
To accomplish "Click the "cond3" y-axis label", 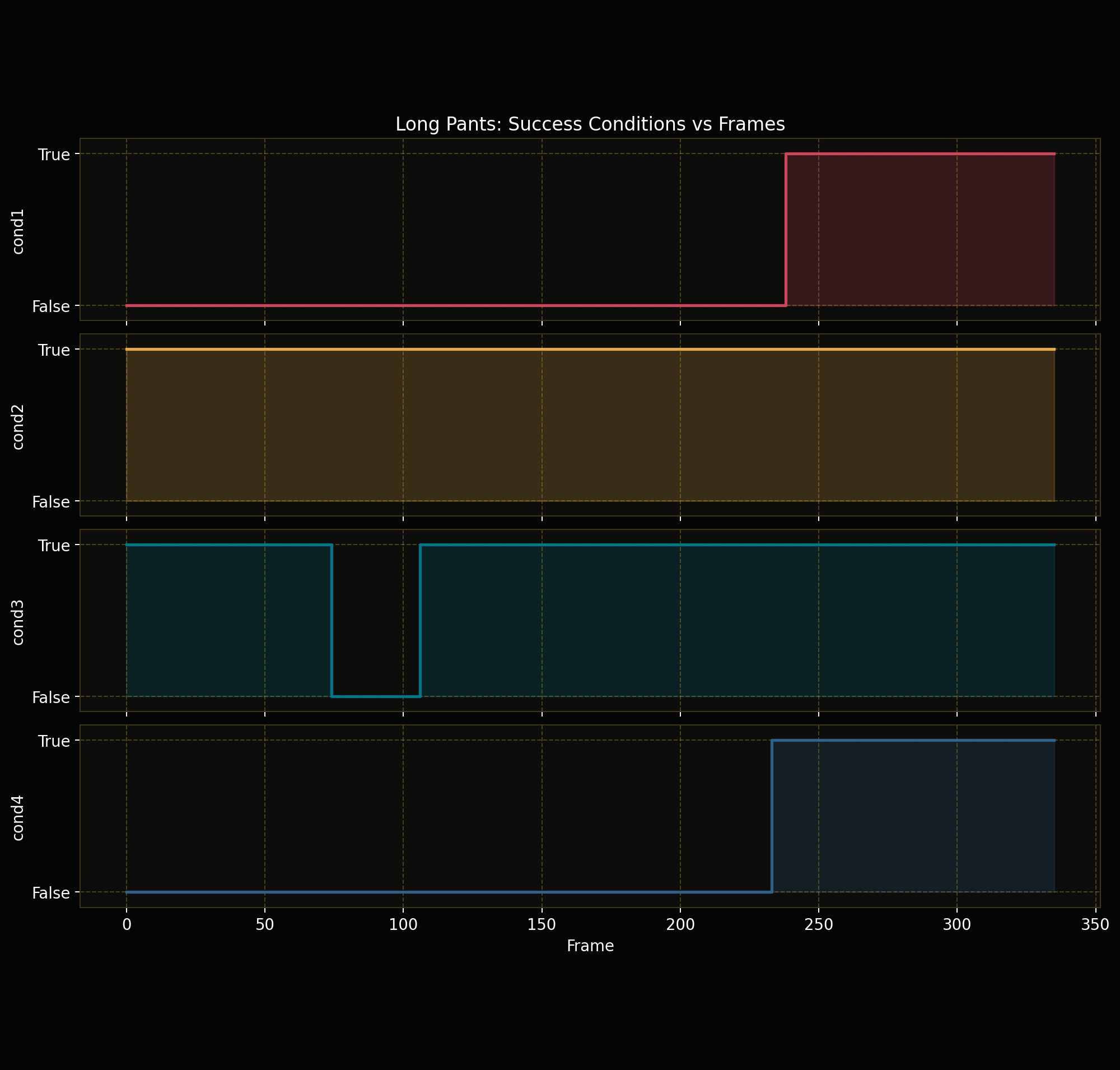I will pyautogui.click(x=18, y=622).
